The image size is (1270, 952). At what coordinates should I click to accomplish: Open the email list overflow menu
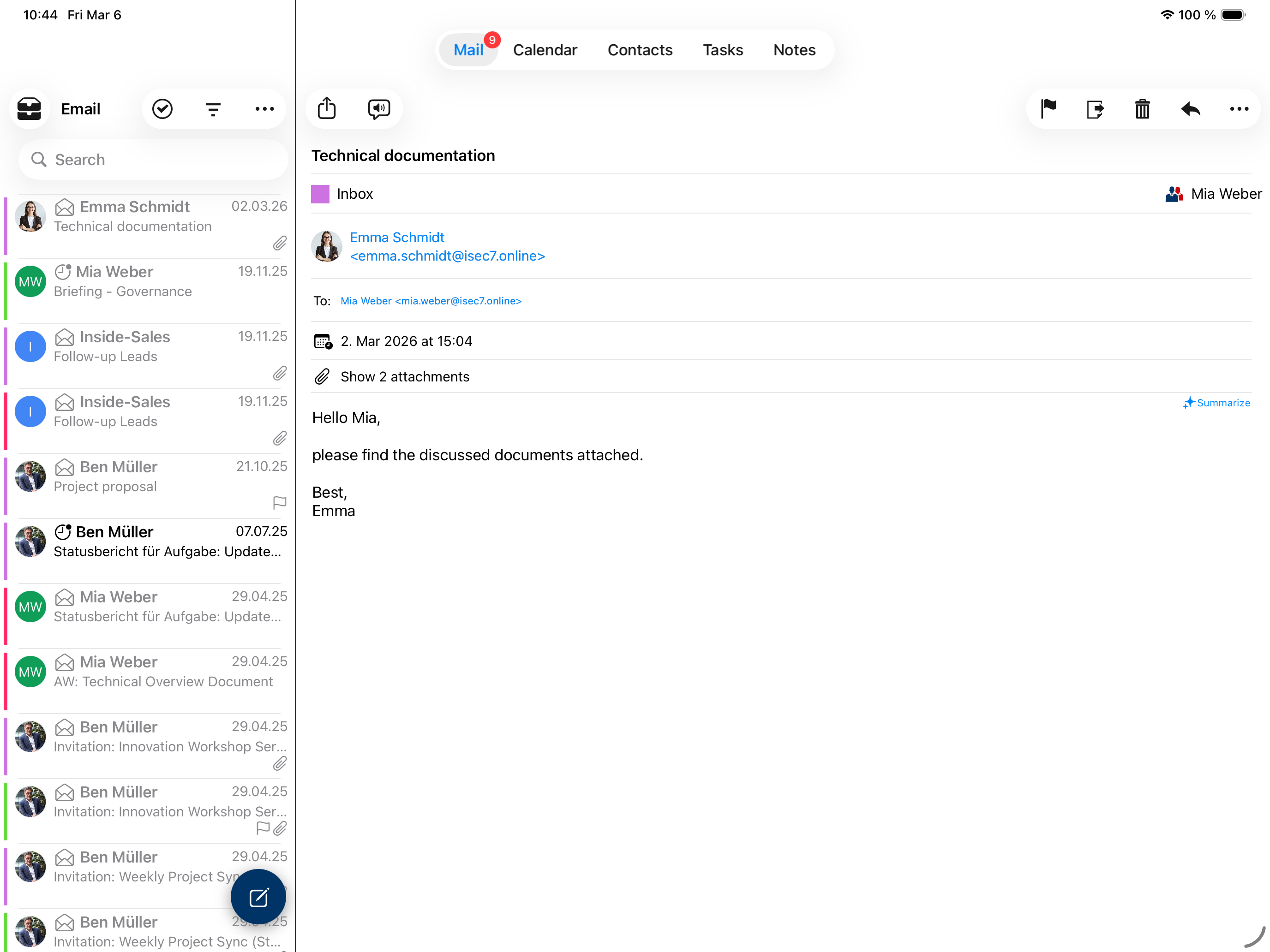click(x=264, y=108)
